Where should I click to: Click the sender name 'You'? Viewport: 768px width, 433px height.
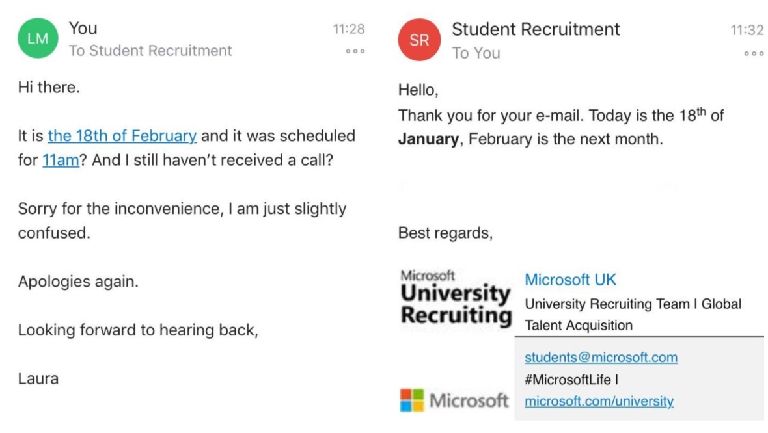[83, 28]
